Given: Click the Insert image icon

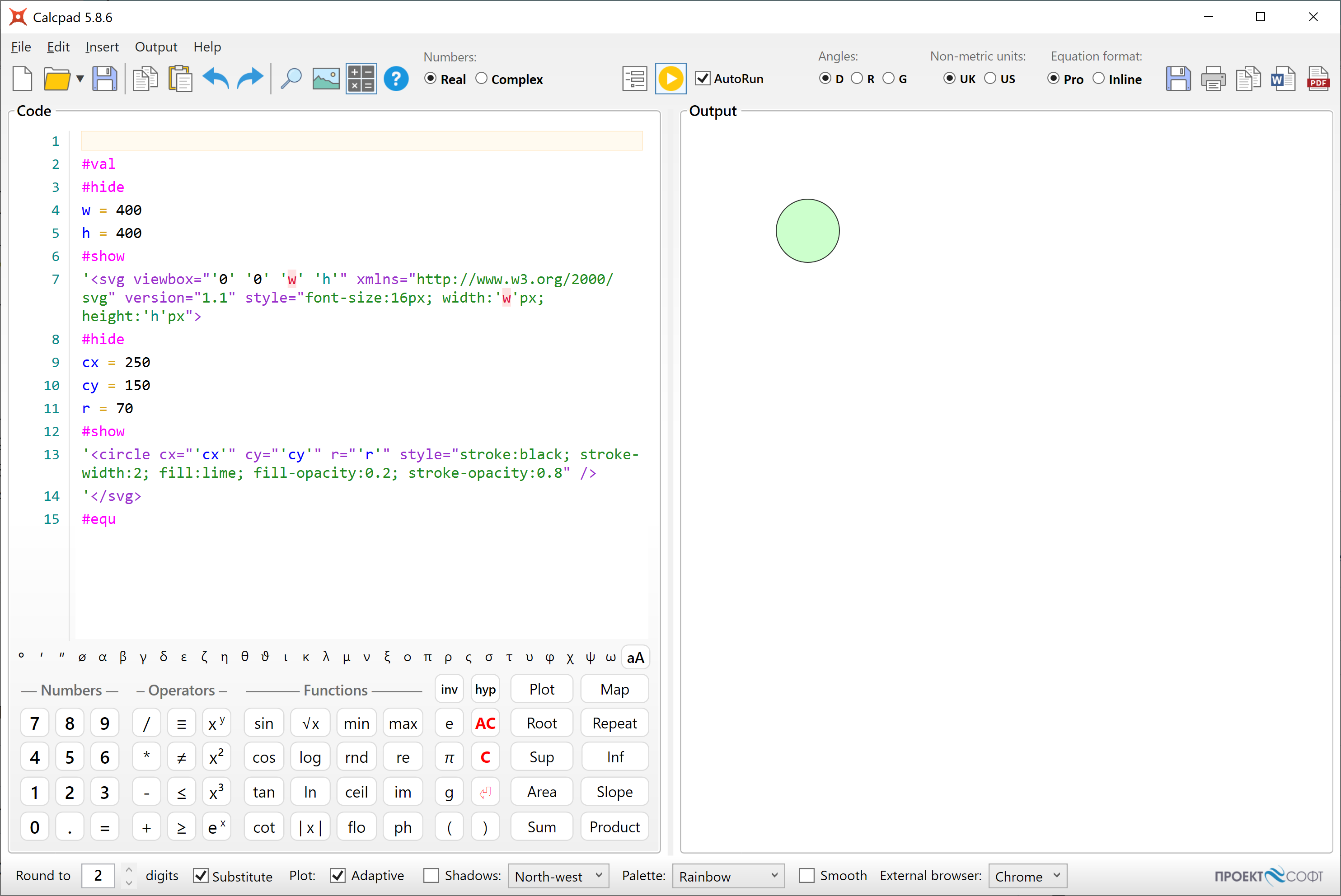Looking at the screenshot, I should (326, 79).
